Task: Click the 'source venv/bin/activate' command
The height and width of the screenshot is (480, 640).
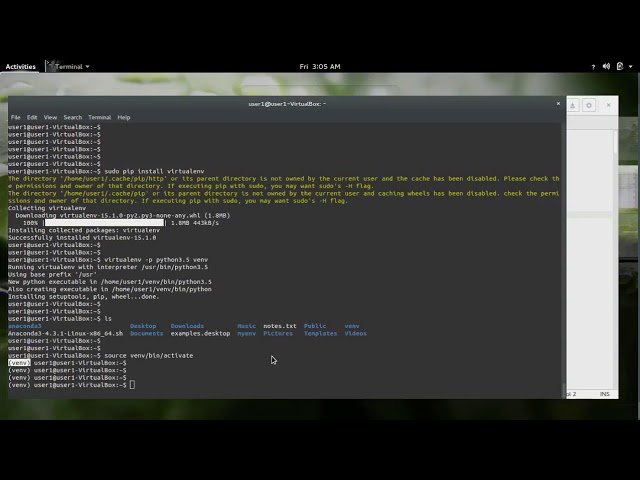Action: [149, 356]
